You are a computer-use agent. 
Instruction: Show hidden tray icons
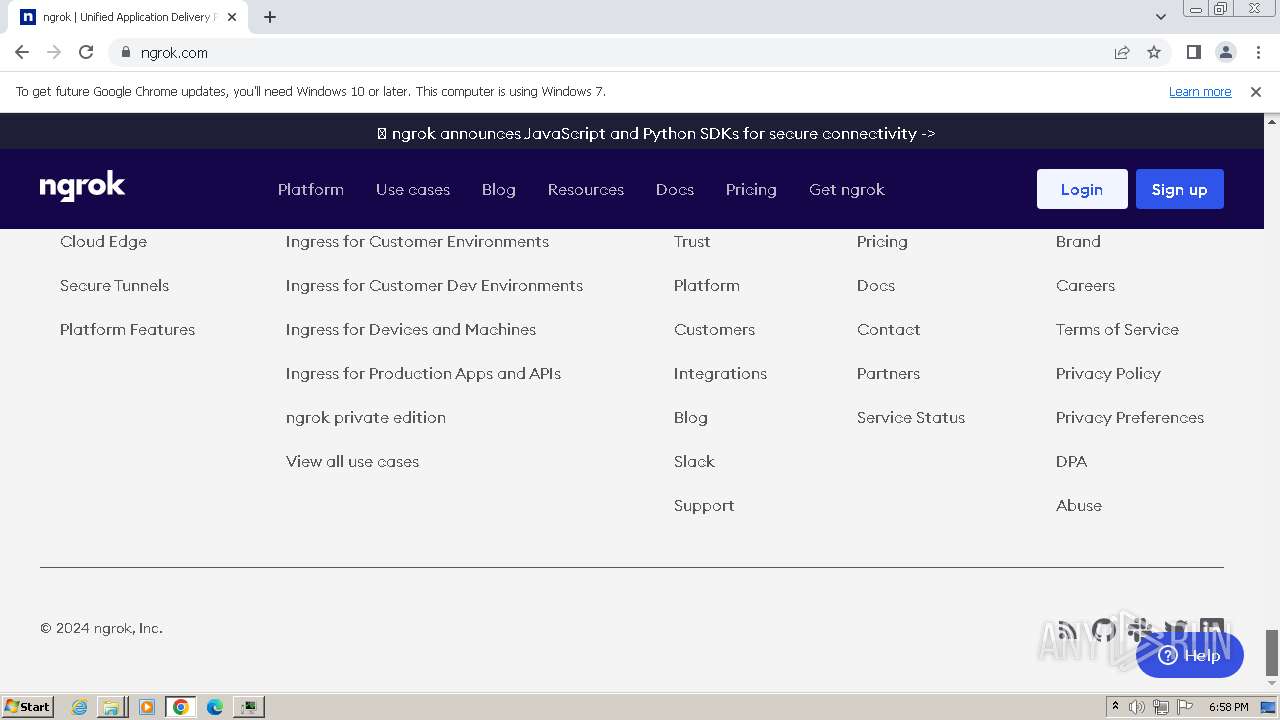[1115, 707]
